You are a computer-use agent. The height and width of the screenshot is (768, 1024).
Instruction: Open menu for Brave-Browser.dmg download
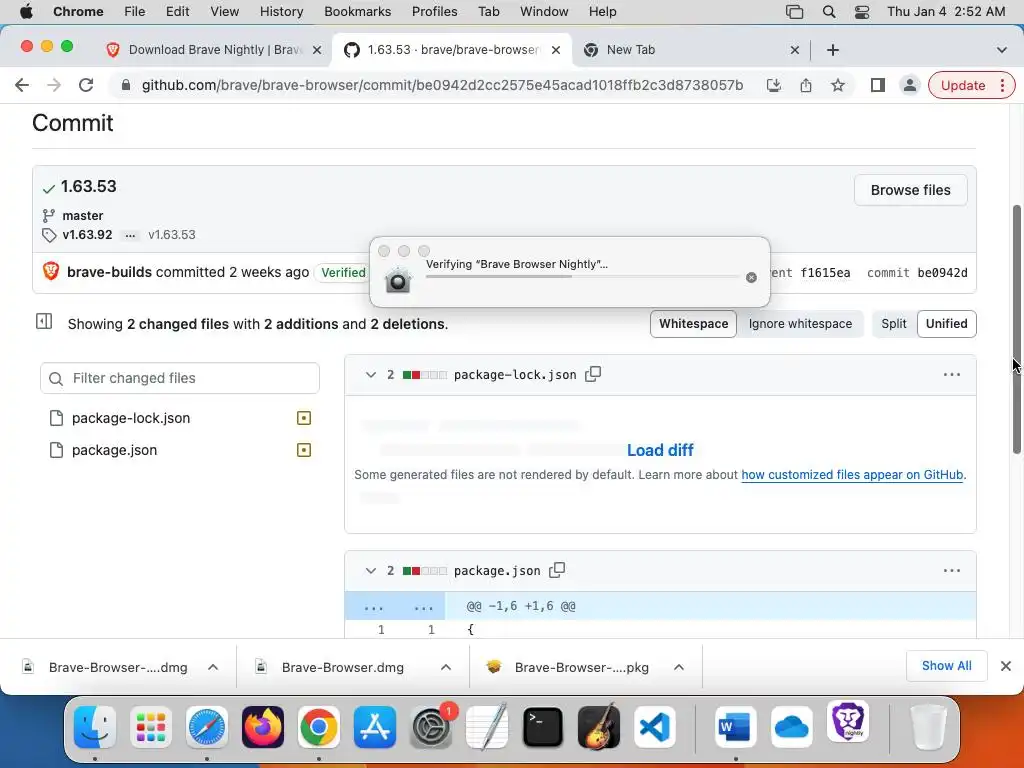pyautogui.click(x=446, y=667)
